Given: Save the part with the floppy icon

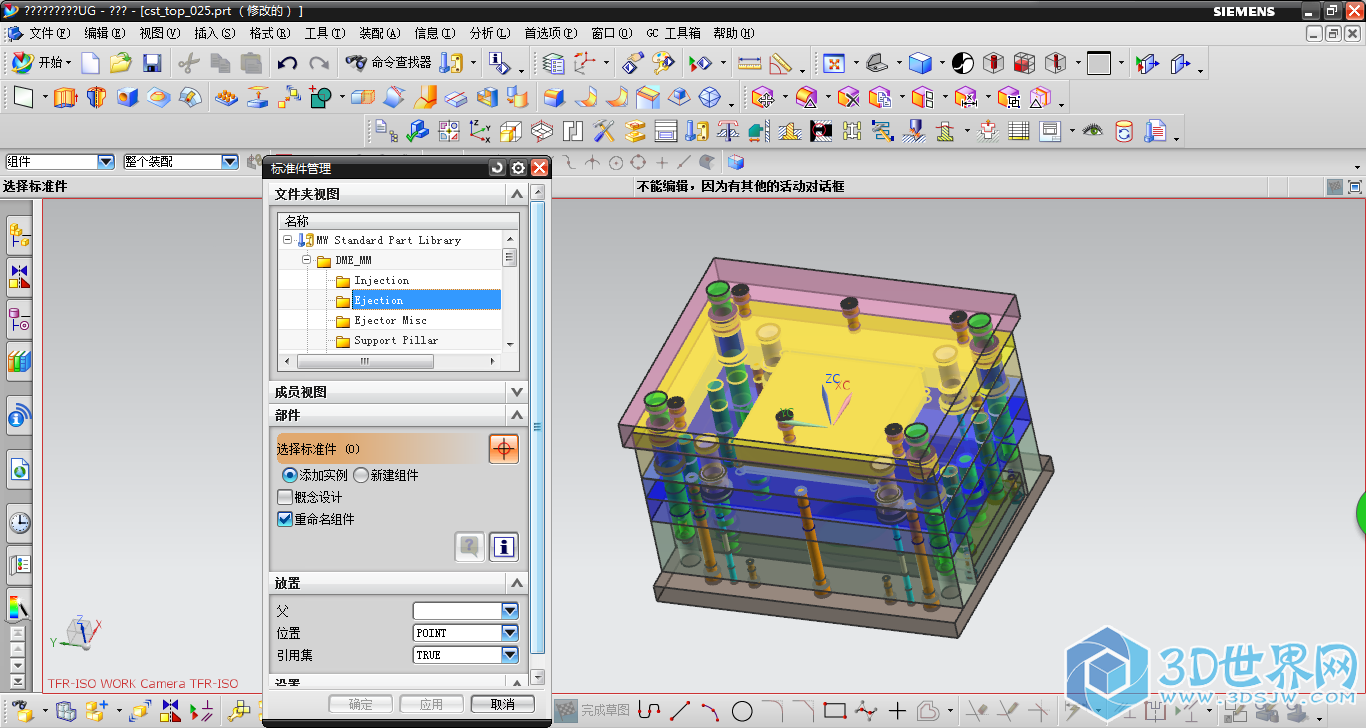Looking at the screenshot, I should point(152,63).
